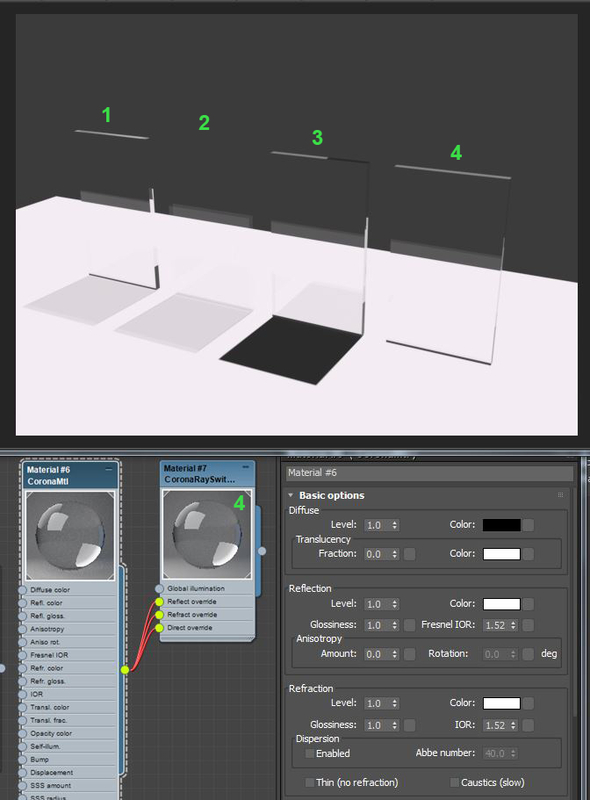
Task: Open the black Diffuse color swatch
Action: pos(502,525)
